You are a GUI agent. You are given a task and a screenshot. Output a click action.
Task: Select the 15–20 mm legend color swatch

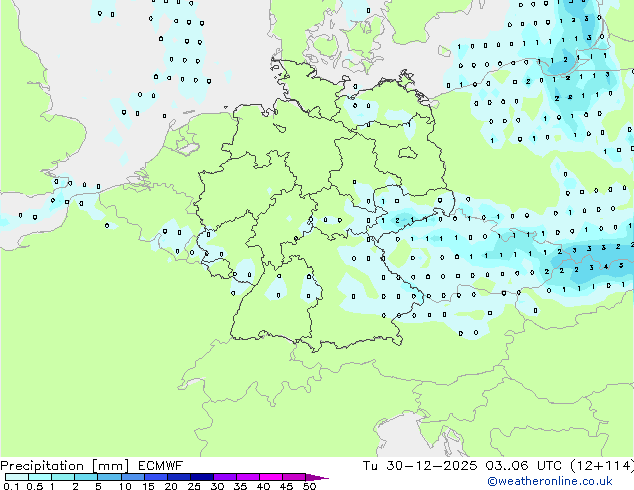point(155,477)
